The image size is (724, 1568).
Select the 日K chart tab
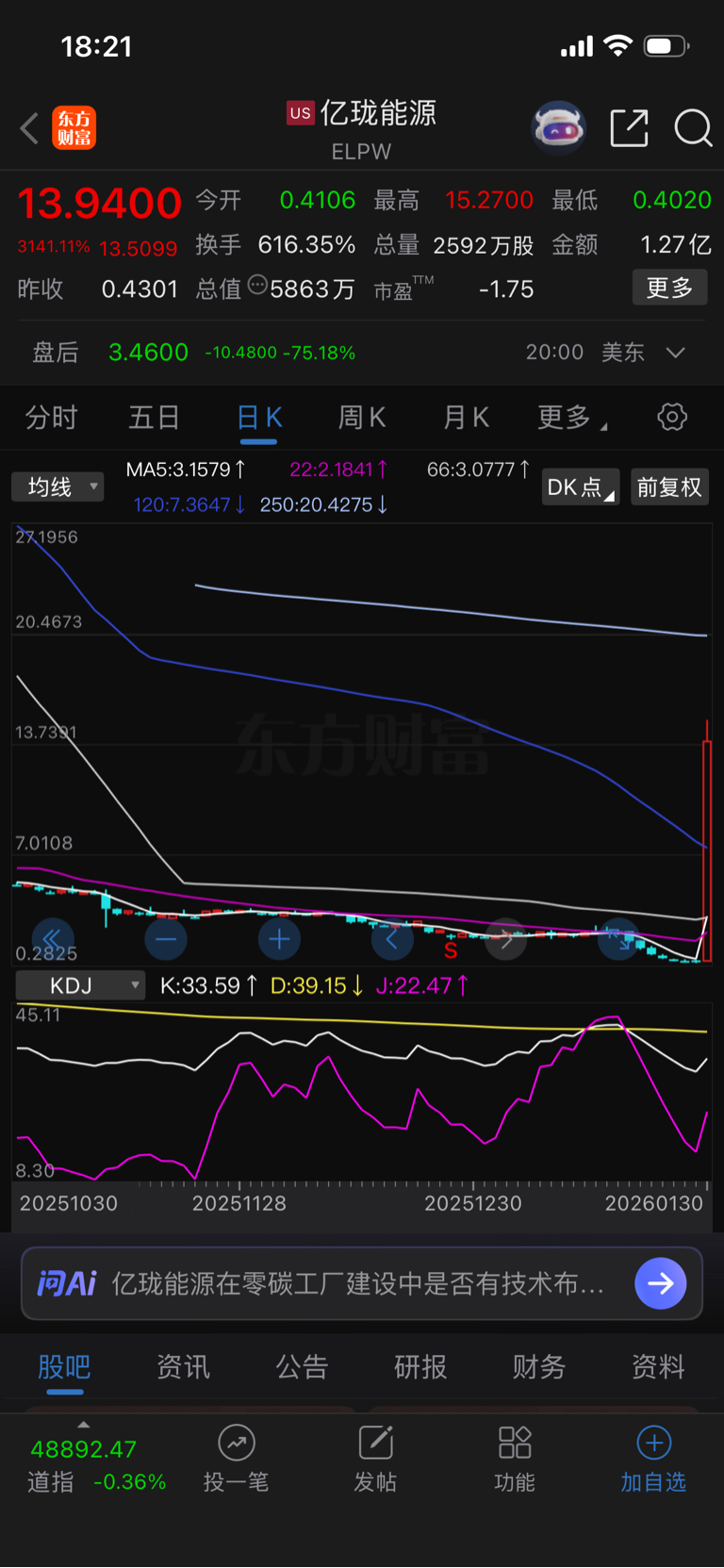pos(259,417)
